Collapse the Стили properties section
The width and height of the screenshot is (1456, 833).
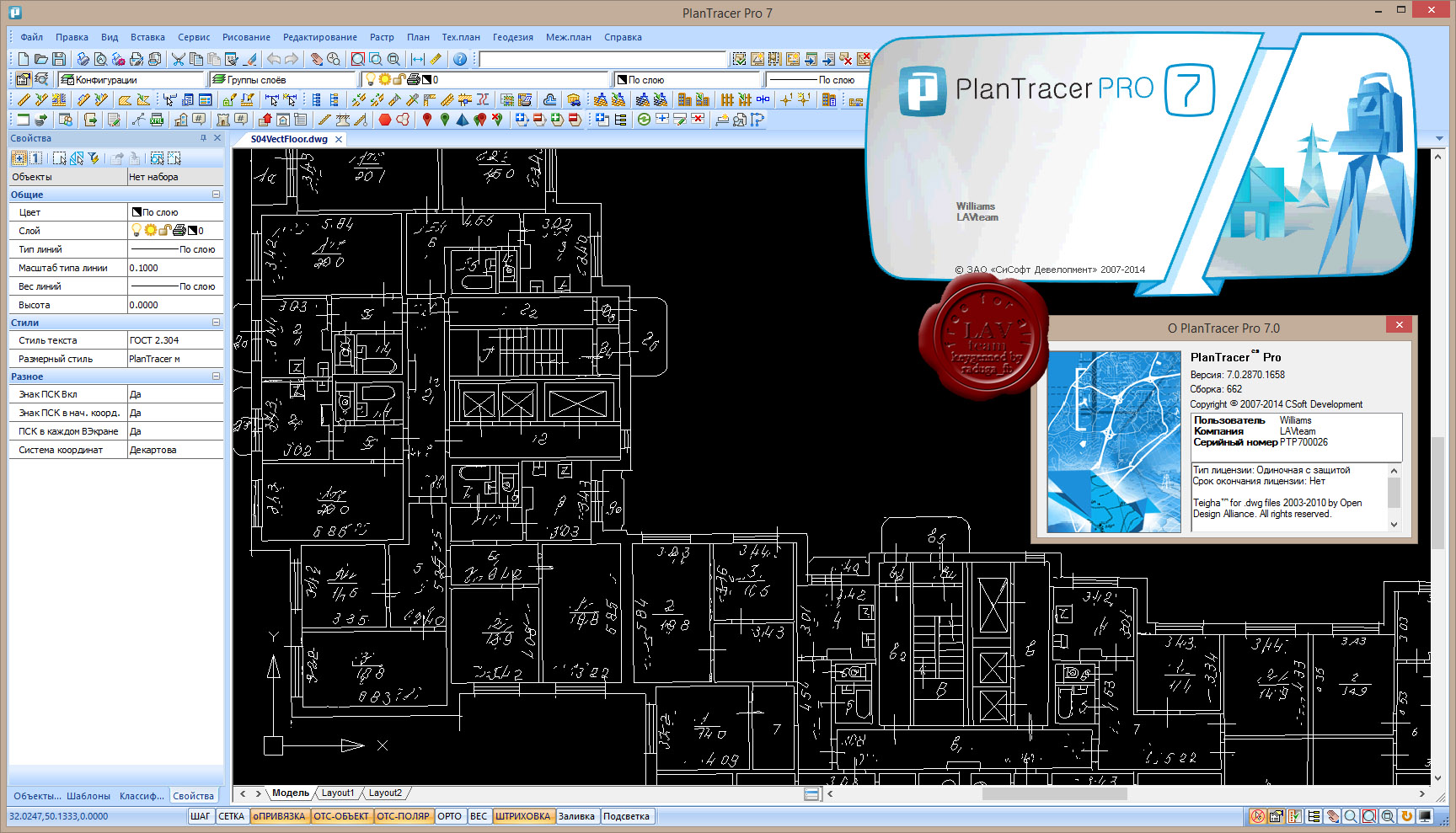(216, 323)
